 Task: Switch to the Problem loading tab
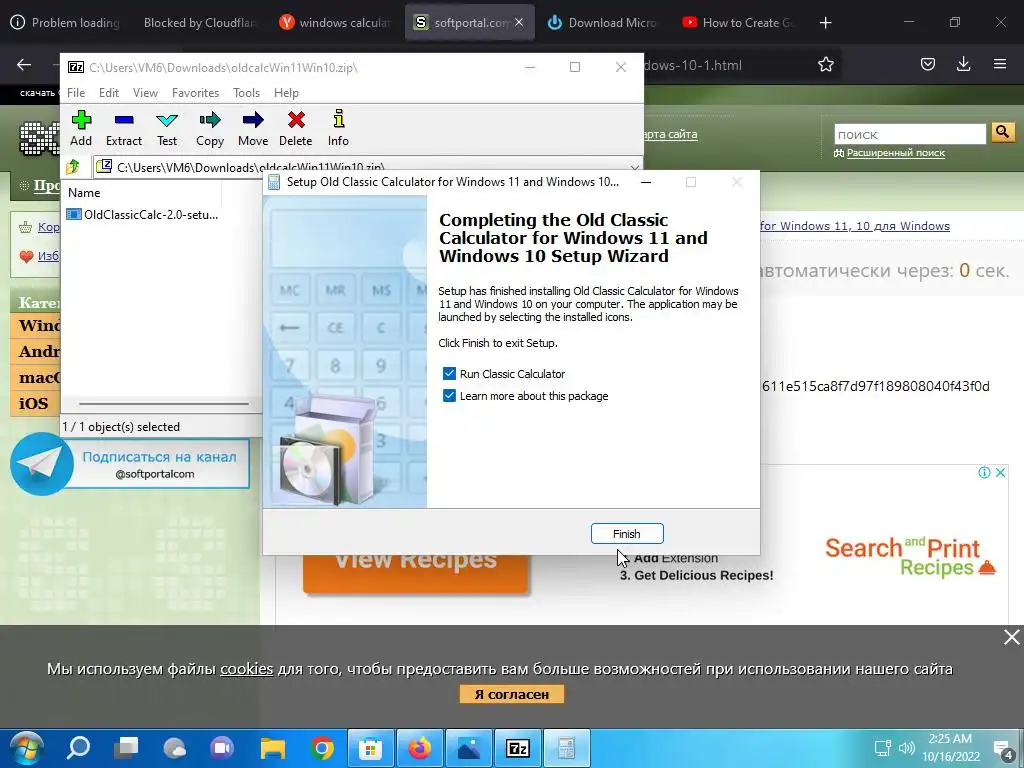click(x=65, y=23)
